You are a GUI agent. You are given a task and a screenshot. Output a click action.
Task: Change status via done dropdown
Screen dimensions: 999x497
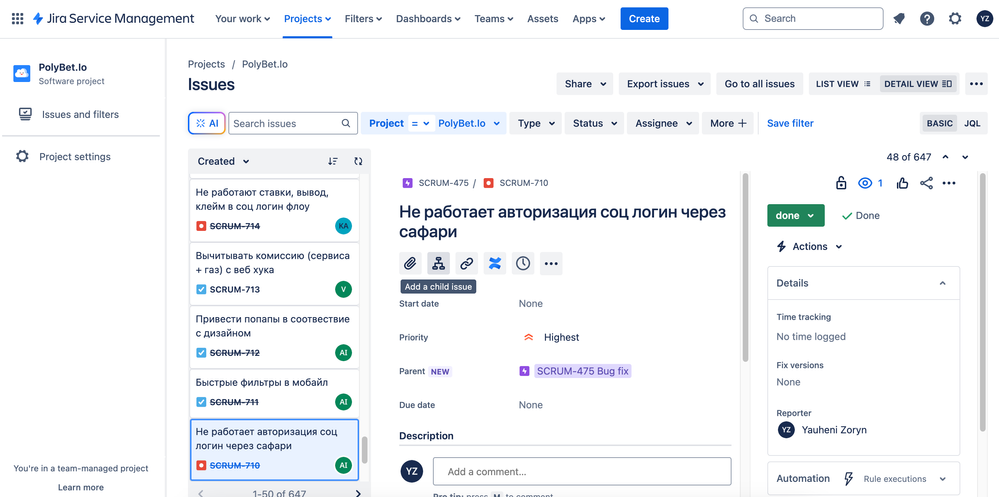pyautogui.click(x=796, y=215)
